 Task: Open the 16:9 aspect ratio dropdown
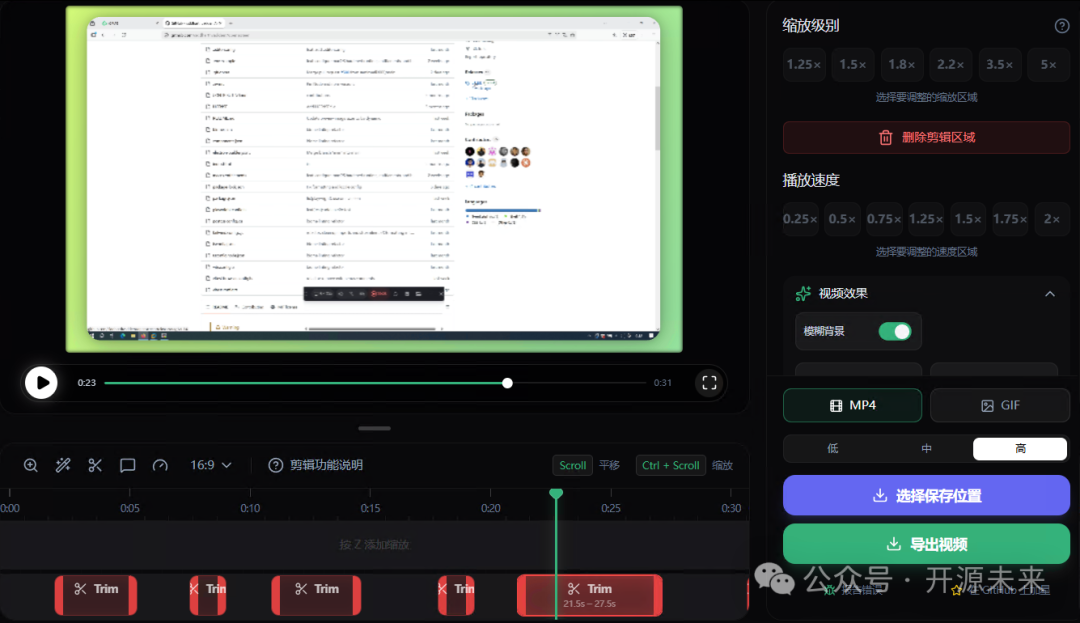pos(211,465)
